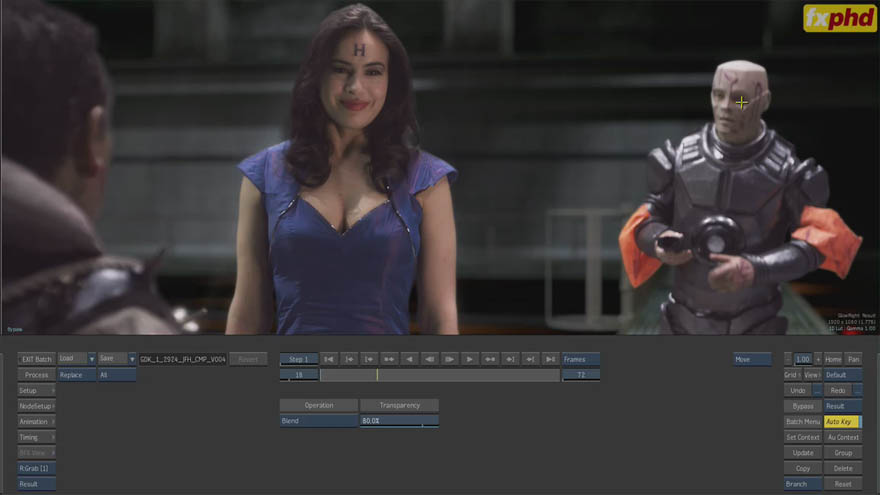This screenshot has width=880, height=495.
Task: Toggle the Bypass button
Action: 803,406
